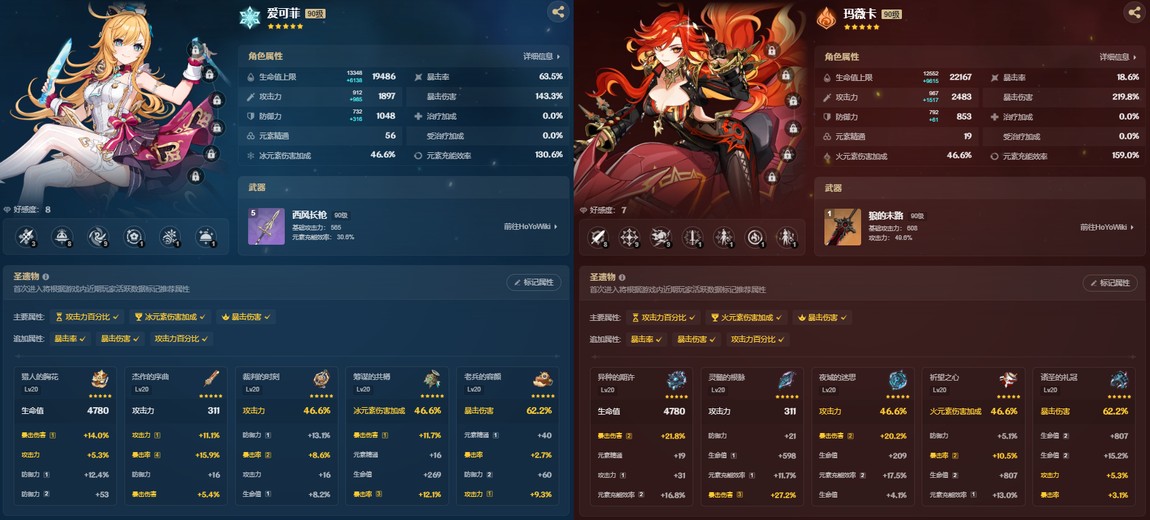Open 玛薇卡's flame circle passive talent icon

(755, 237)
